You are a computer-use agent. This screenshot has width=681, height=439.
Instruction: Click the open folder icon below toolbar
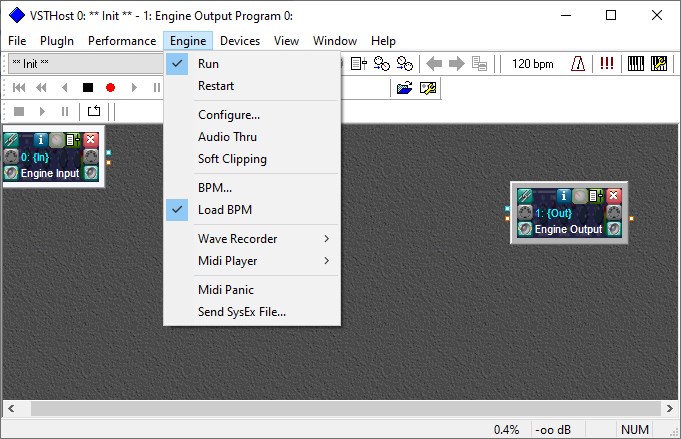[404, 88]
